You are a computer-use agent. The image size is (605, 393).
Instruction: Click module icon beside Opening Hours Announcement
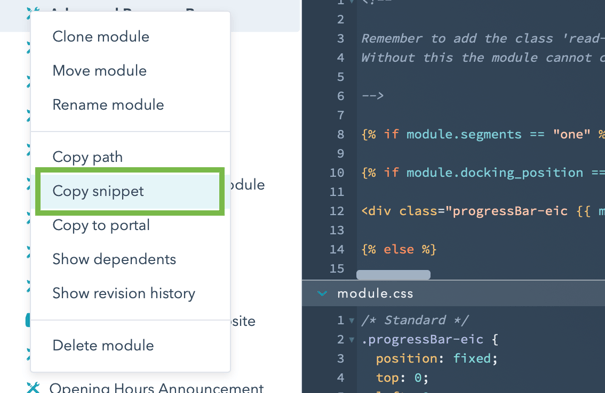(33, 387)
